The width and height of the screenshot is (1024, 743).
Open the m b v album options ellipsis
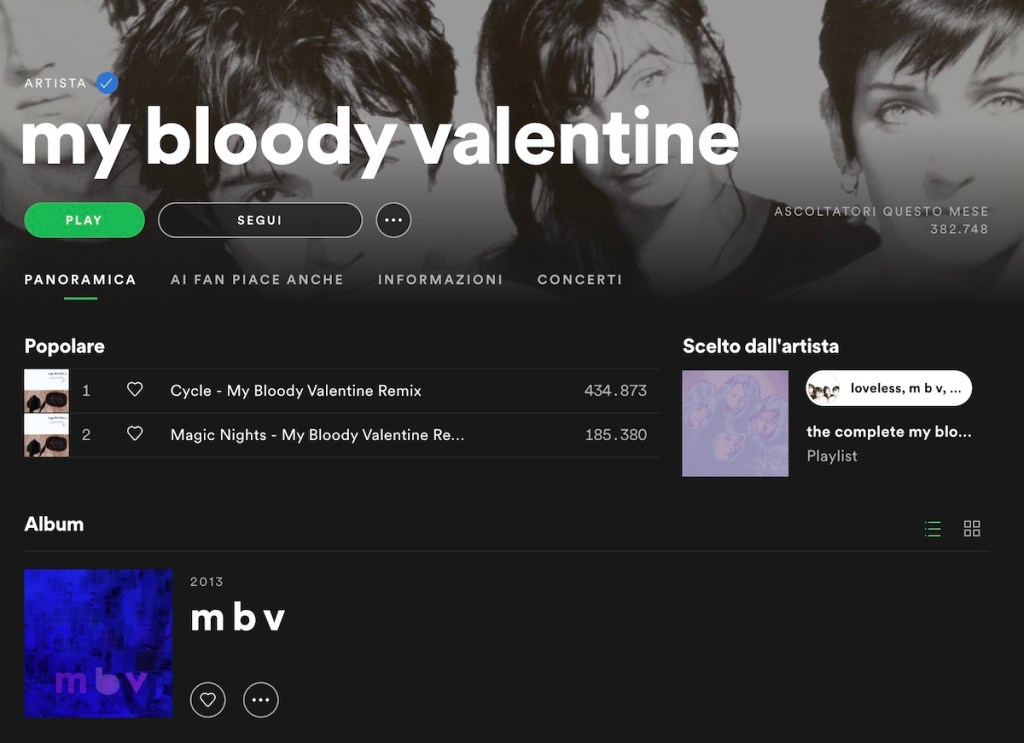pos(261,700)
